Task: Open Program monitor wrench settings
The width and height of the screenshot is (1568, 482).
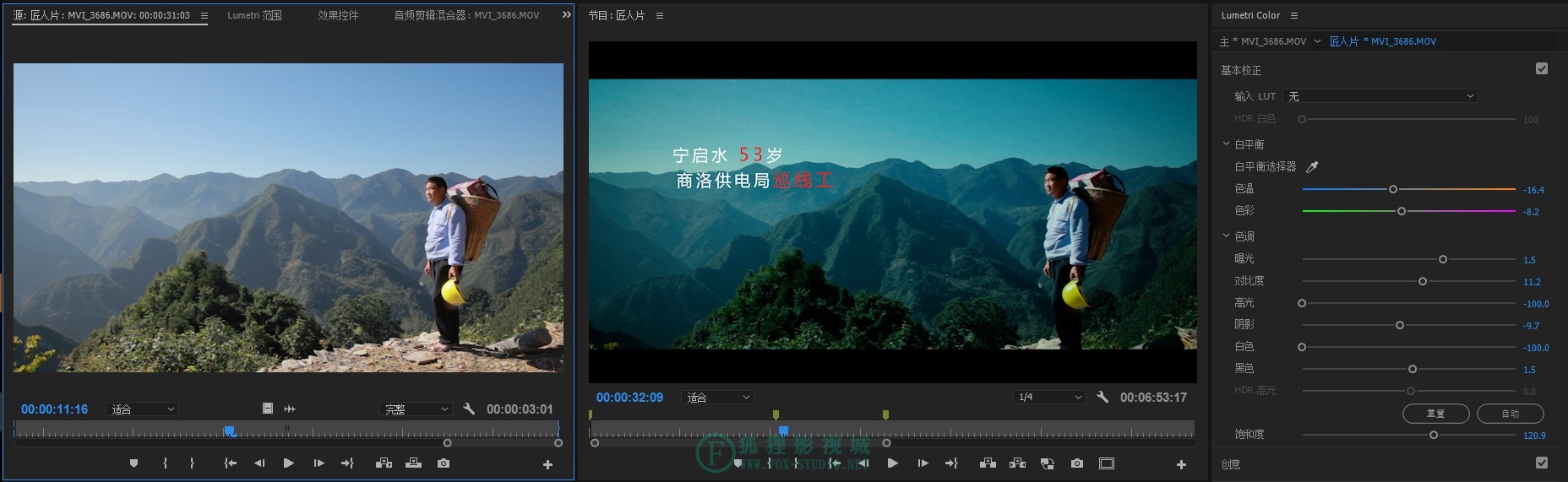Action: (1102, 397)
